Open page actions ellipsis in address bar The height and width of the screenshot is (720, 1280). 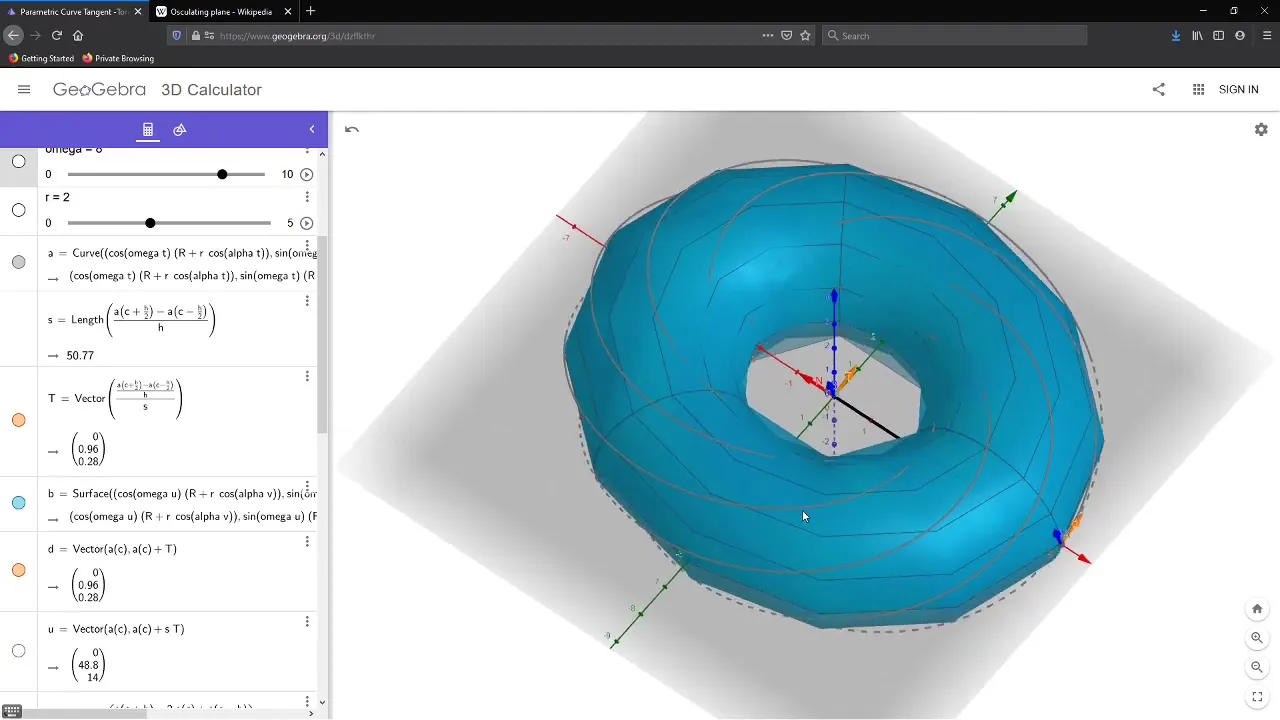click(x=768, y=35)
